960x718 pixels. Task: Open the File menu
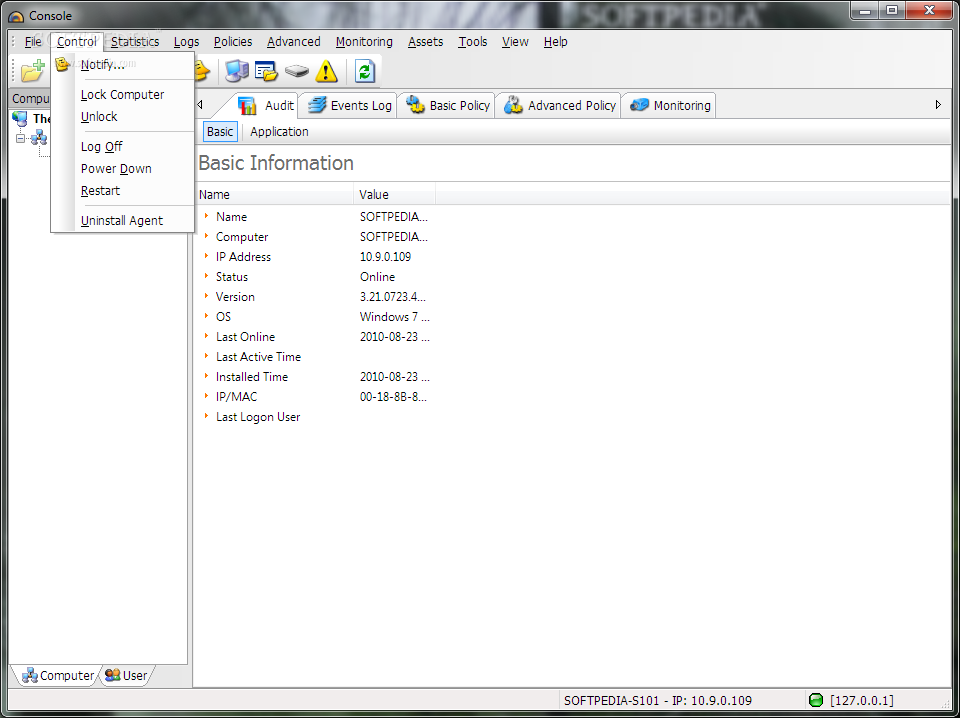pyautogui.click(x=33, y=42)
